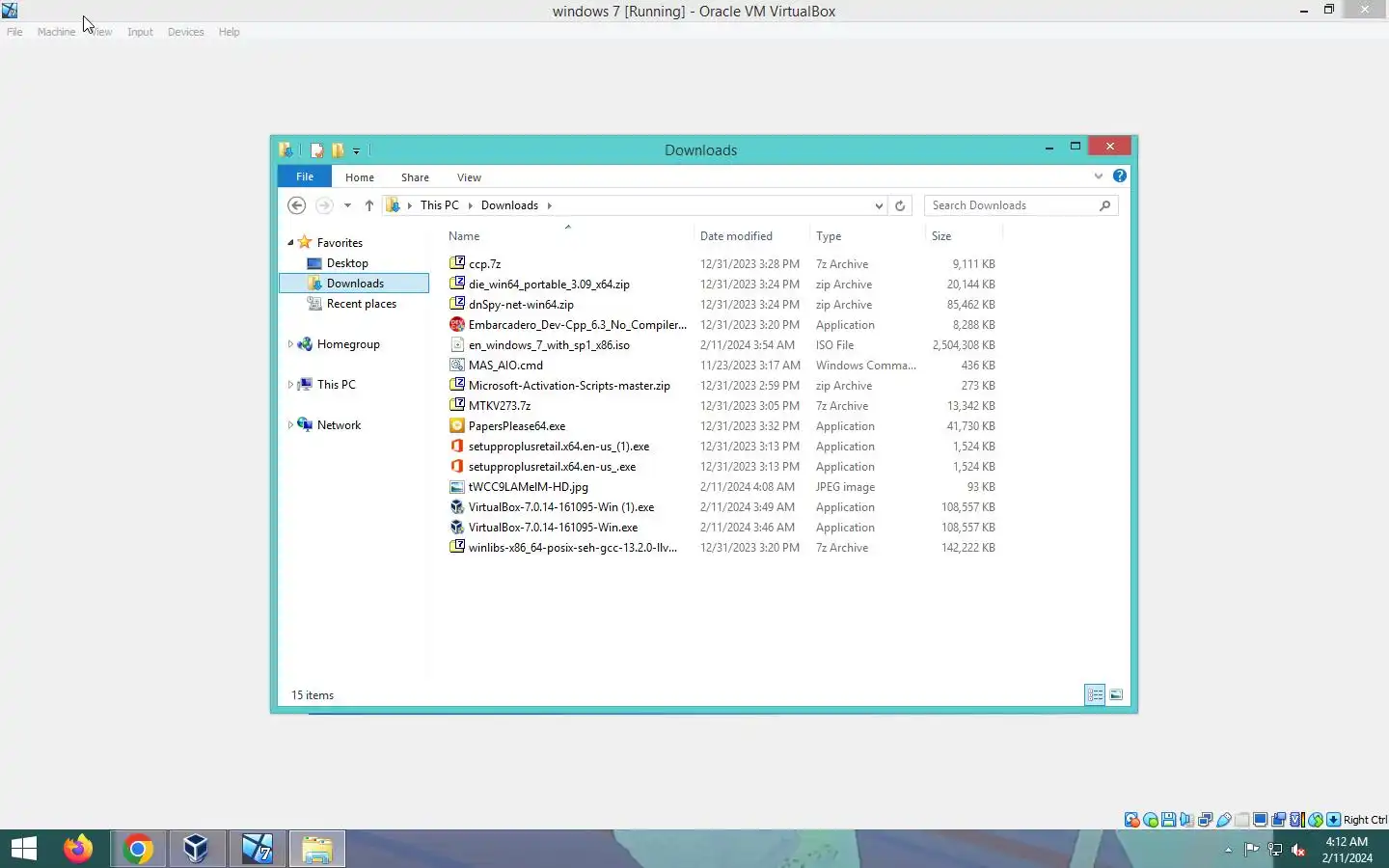Select the ccp.7z file icon
1389x868 pixels.
(457, 263)
